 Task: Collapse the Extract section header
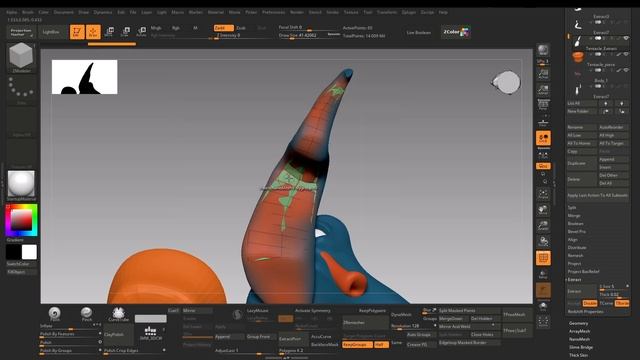point(574,280)
